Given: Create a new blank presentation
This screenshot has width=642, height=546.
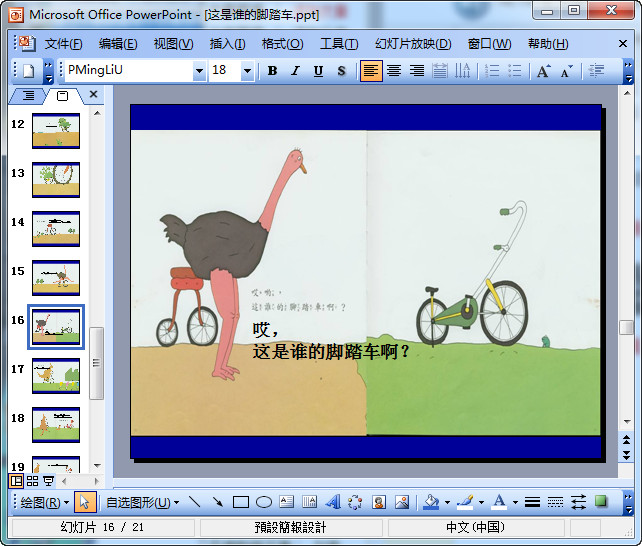Looking at the screenshot, I should click(x=28, y=71).
